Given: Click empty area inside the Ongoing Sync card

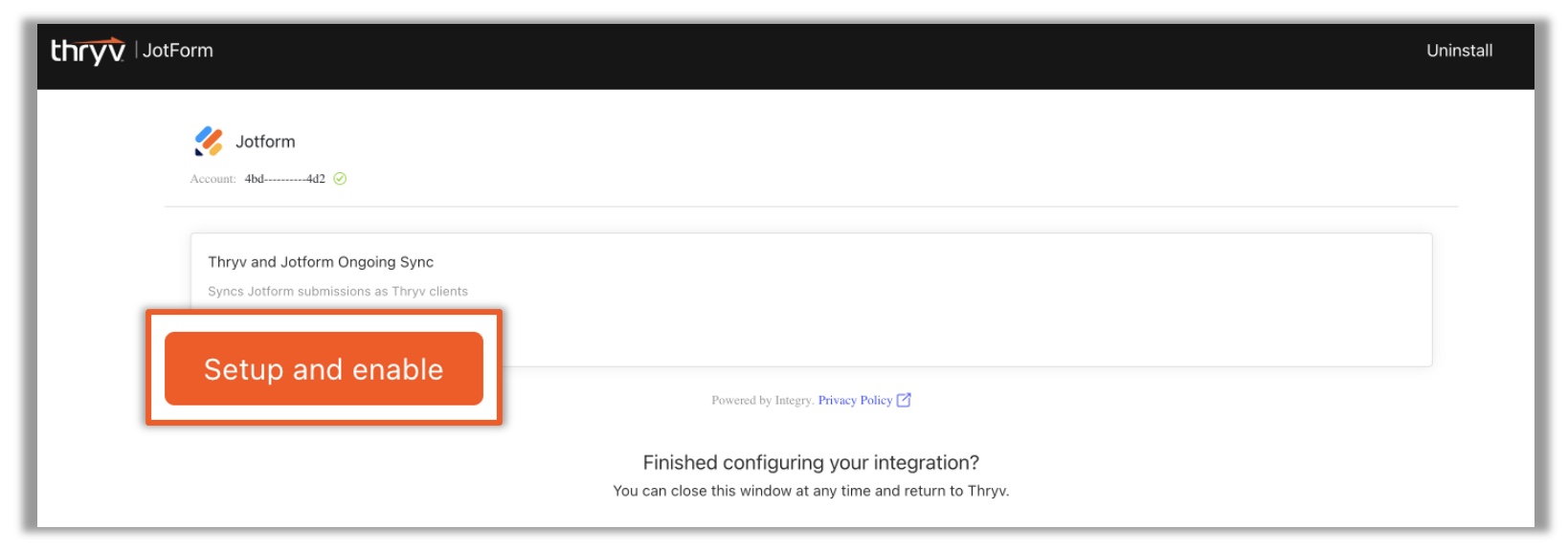Looking at the screenshot, I should [957, 316].
